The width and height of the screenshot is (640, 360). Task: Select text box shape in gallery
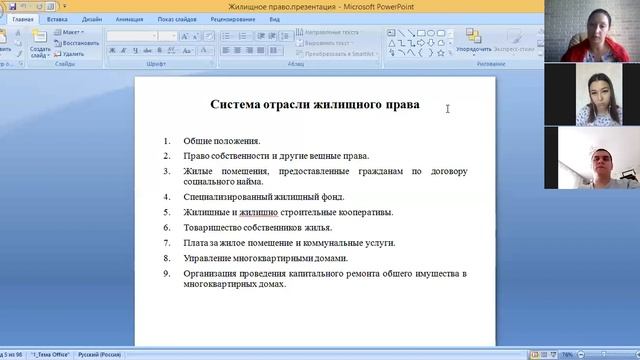pyautogui.click(x=391, y=33)
